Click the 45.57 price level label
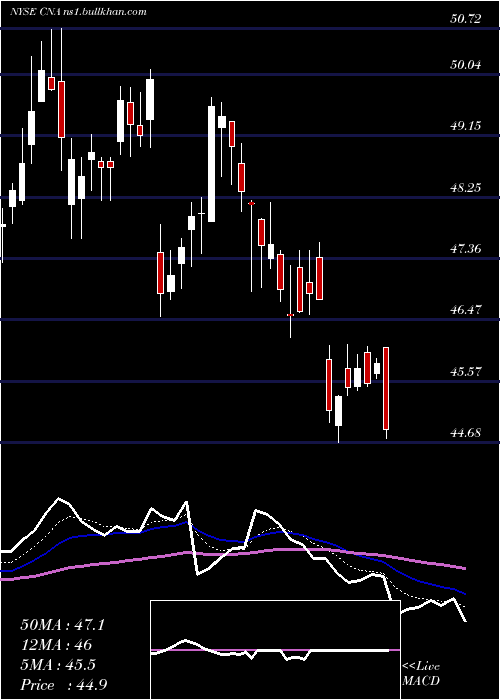The width and height of the screenshot is (500, 700). pos(466,371)
